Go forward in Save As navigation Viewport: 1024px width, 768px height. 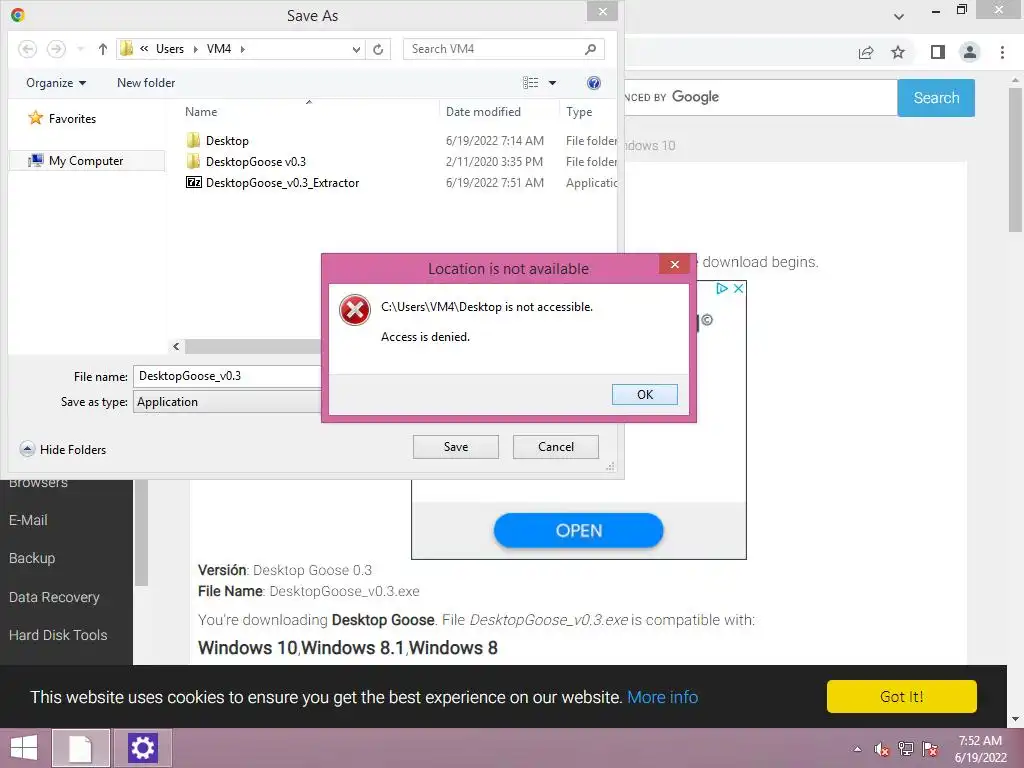pyautogui.click(x=56, y=49)
